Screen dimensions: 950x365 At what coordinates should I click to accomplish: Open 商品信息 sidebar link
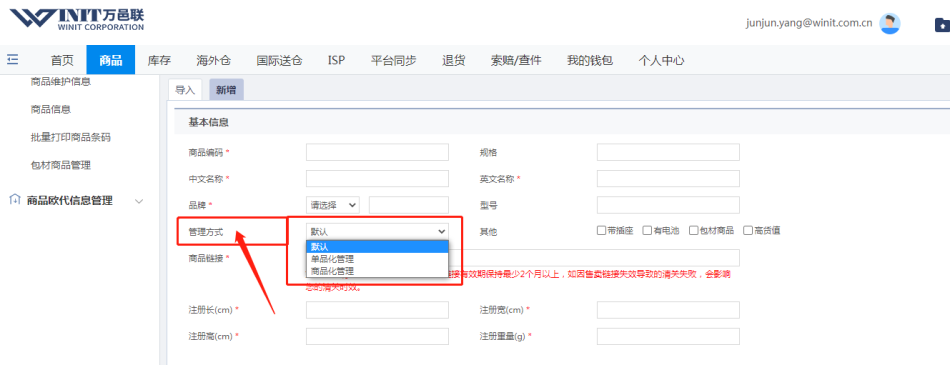[51, 109]
